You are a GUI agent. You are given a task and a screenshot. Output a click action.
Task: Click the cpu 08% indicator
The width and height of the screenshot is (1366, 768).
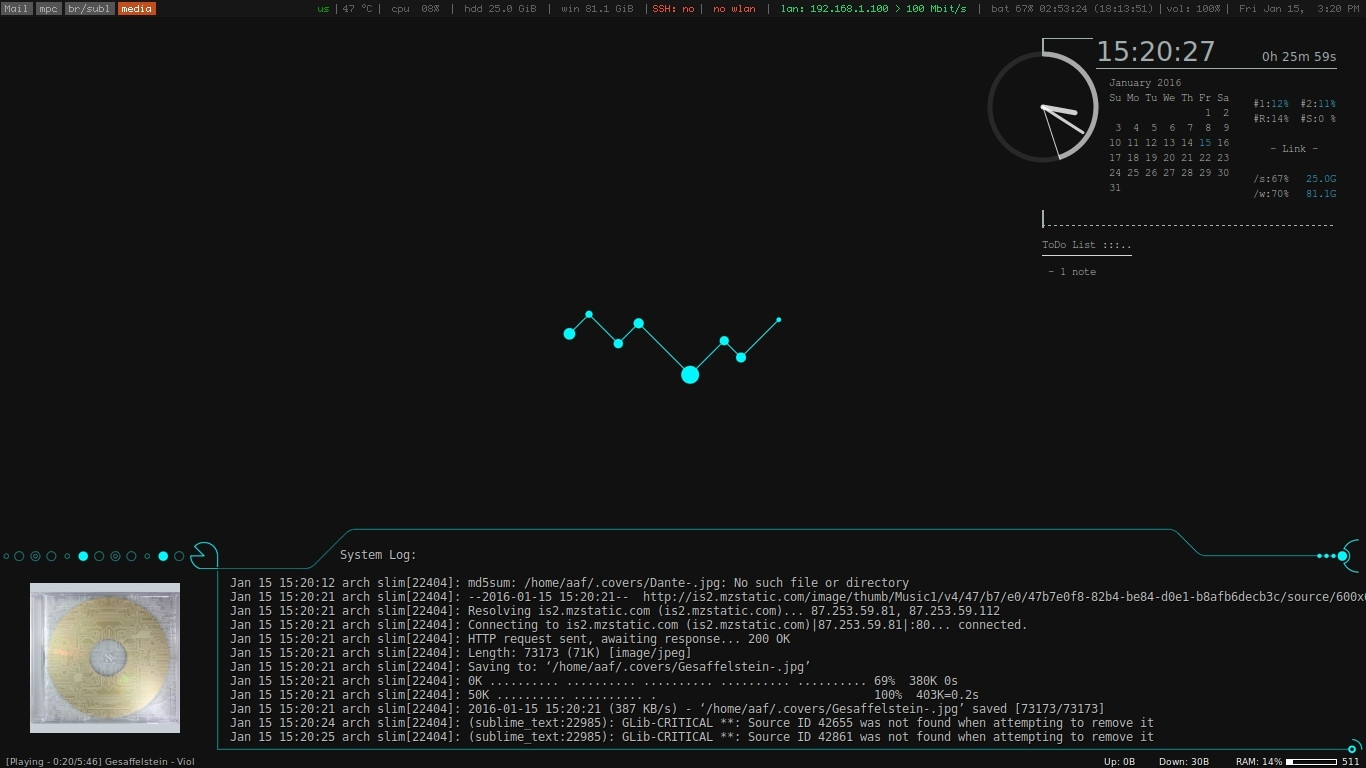click(x=415, y=8)
